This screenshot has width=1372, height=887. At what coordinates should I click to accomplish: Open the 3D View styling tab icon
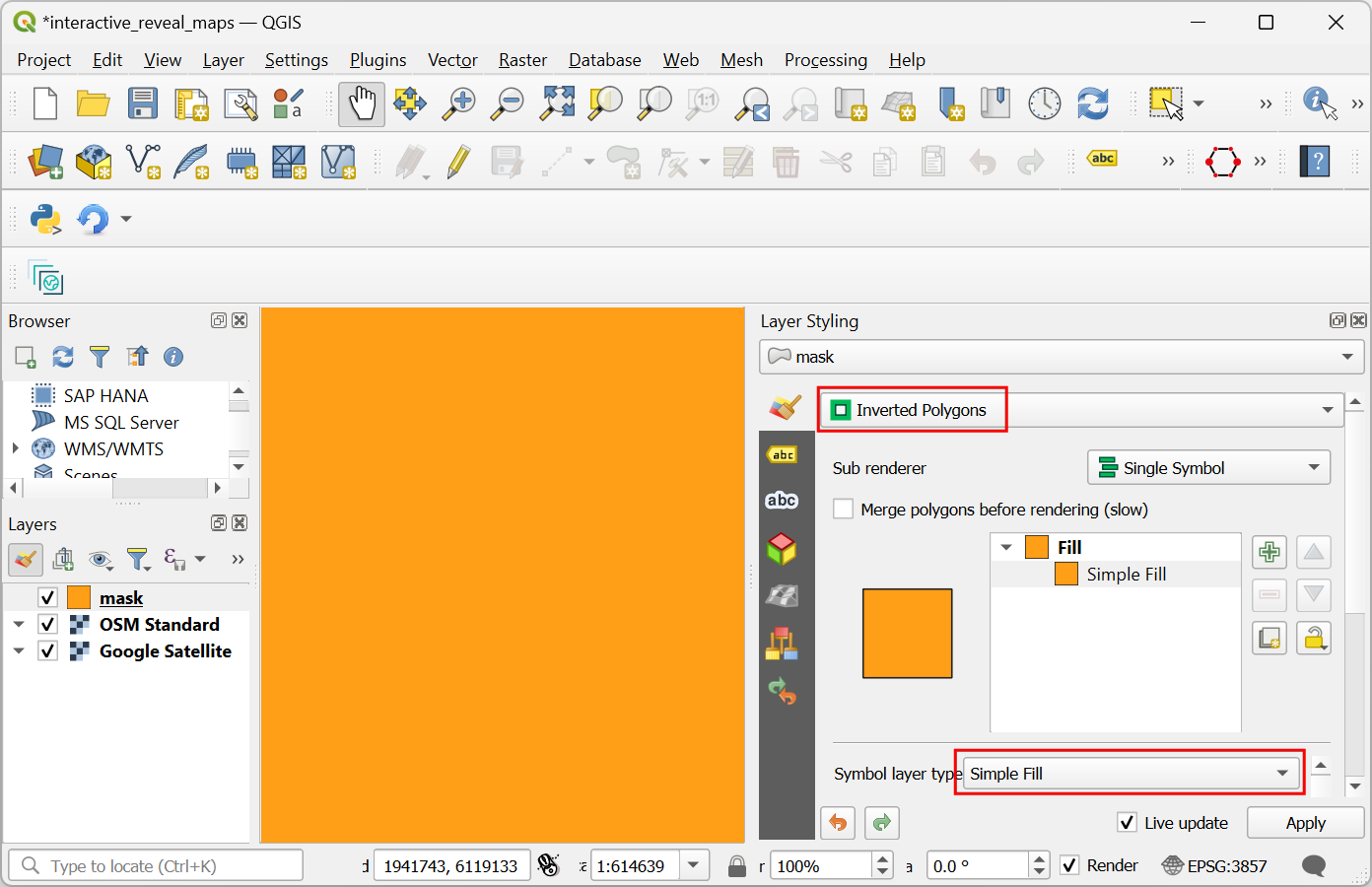782,548
